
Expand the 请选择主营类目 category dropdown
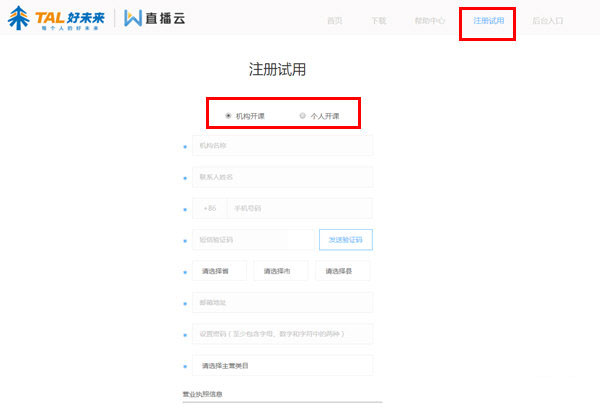point(282,365)
